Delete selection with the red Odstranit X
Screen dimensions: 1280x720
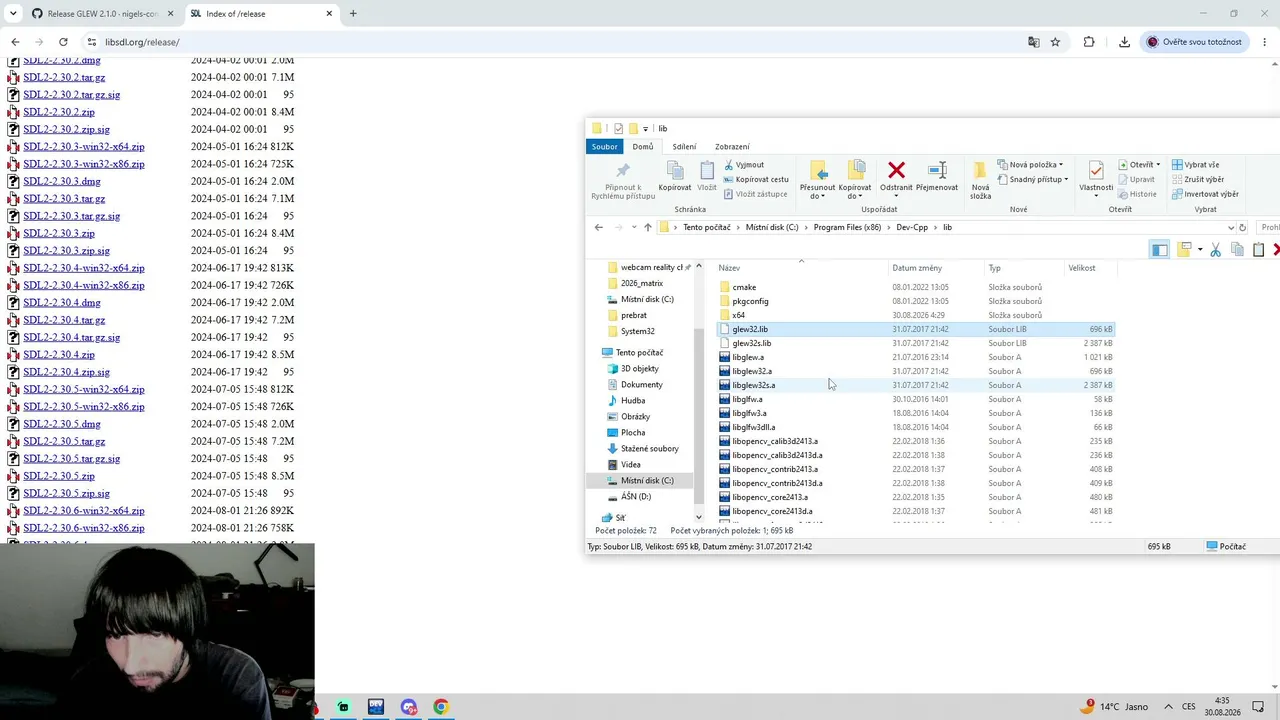pos(896,171)
